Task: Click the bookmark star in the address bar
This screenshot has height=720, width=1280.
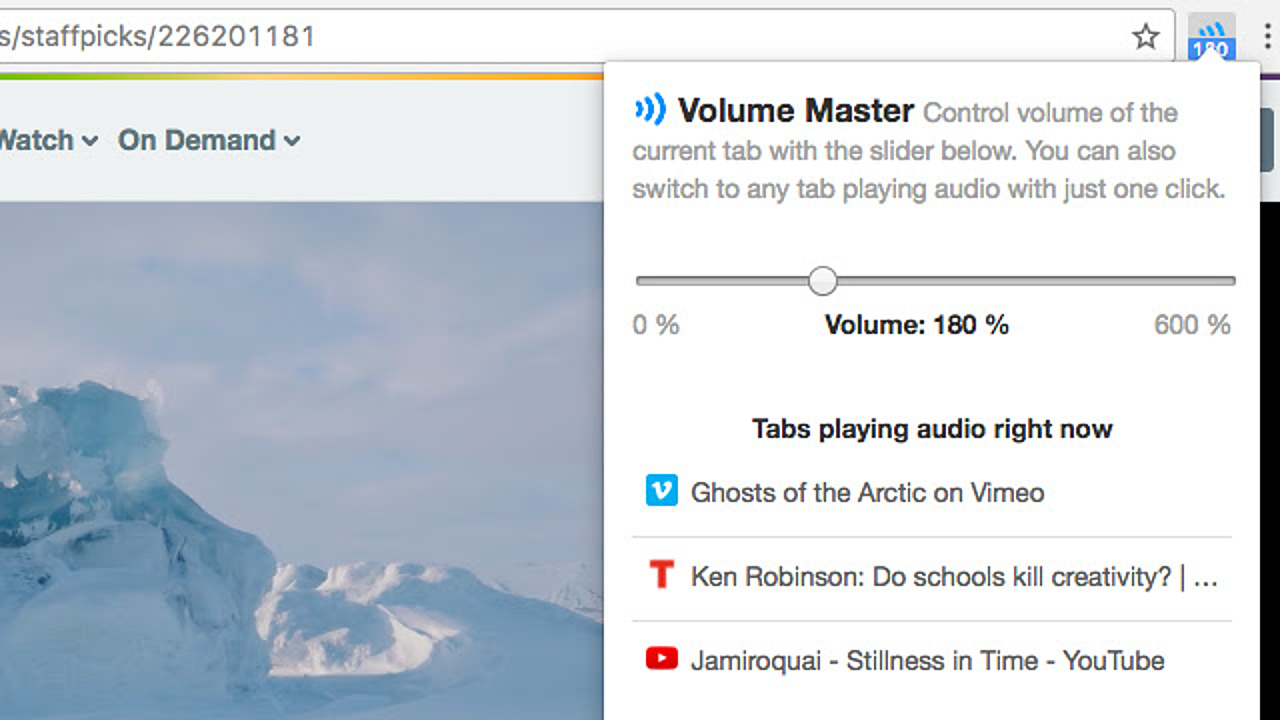Action: 1145,38
